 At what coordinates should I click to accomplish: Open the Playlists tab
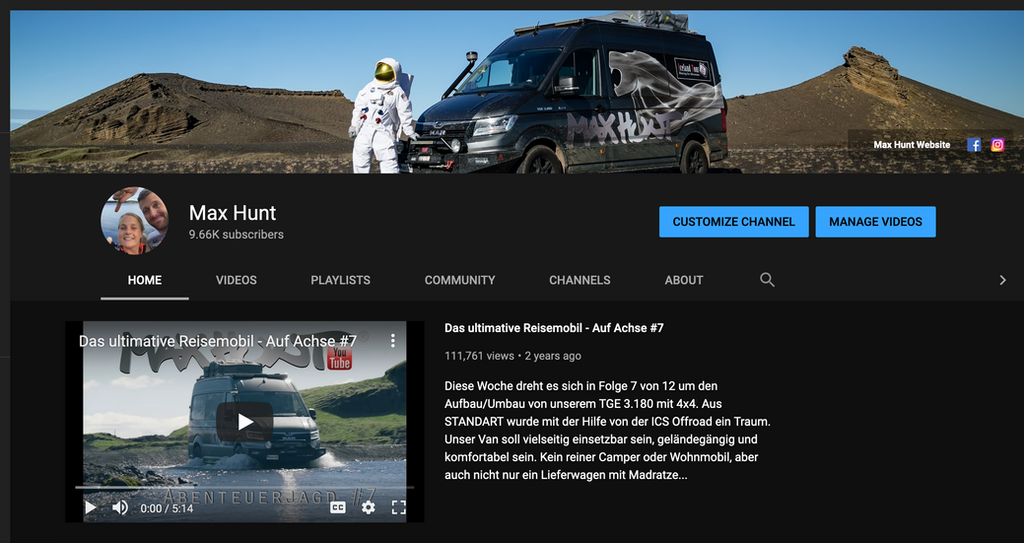click(x=340, y=280)
